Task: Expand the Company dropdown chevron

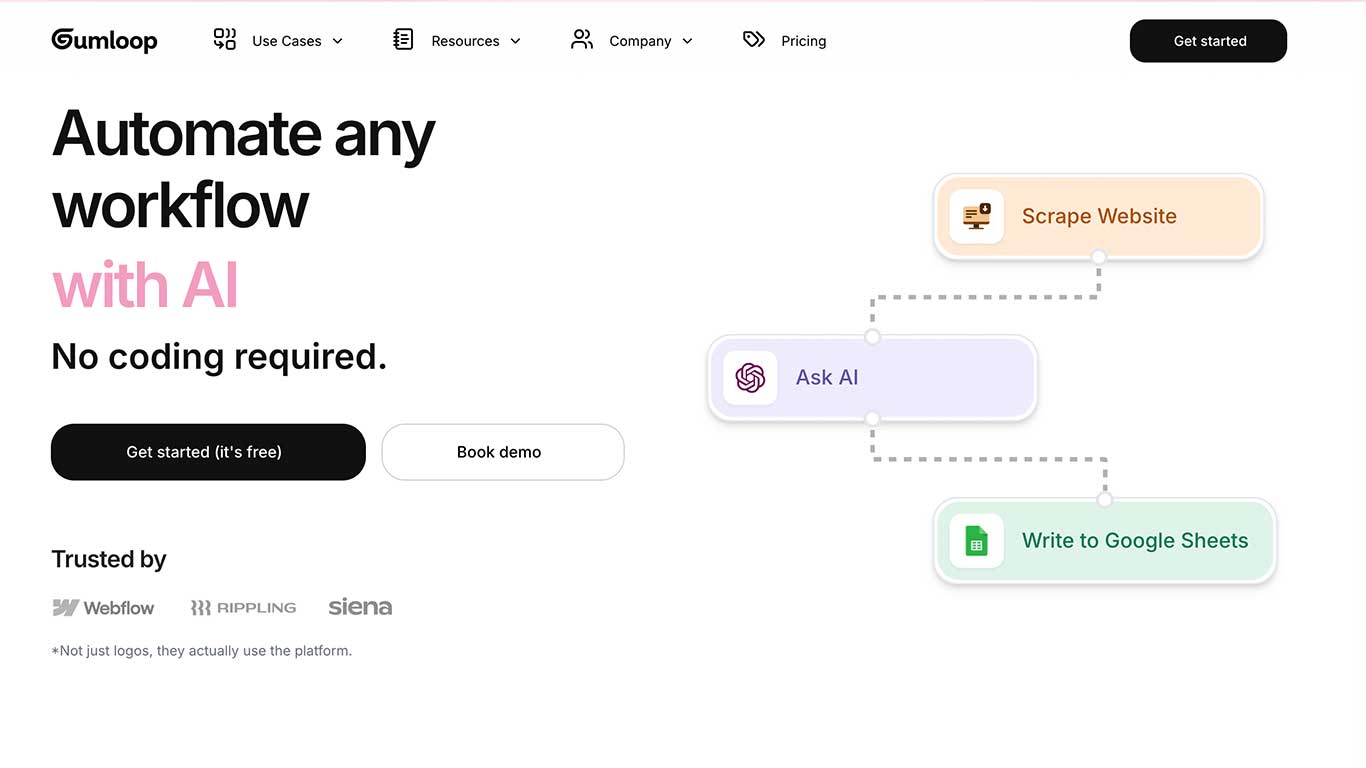Action: [688, 41]
